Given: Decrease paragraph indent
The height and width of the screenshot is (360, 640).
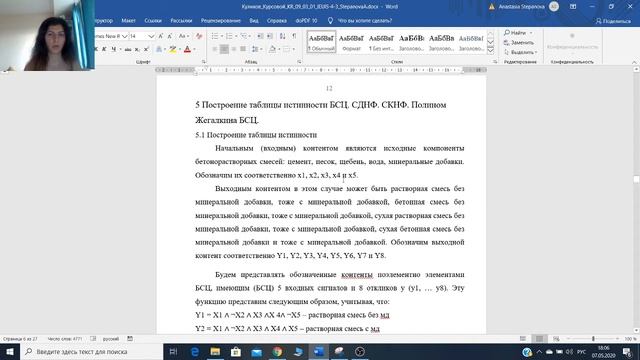Looking at the screenshot, I should pos(260,36).
